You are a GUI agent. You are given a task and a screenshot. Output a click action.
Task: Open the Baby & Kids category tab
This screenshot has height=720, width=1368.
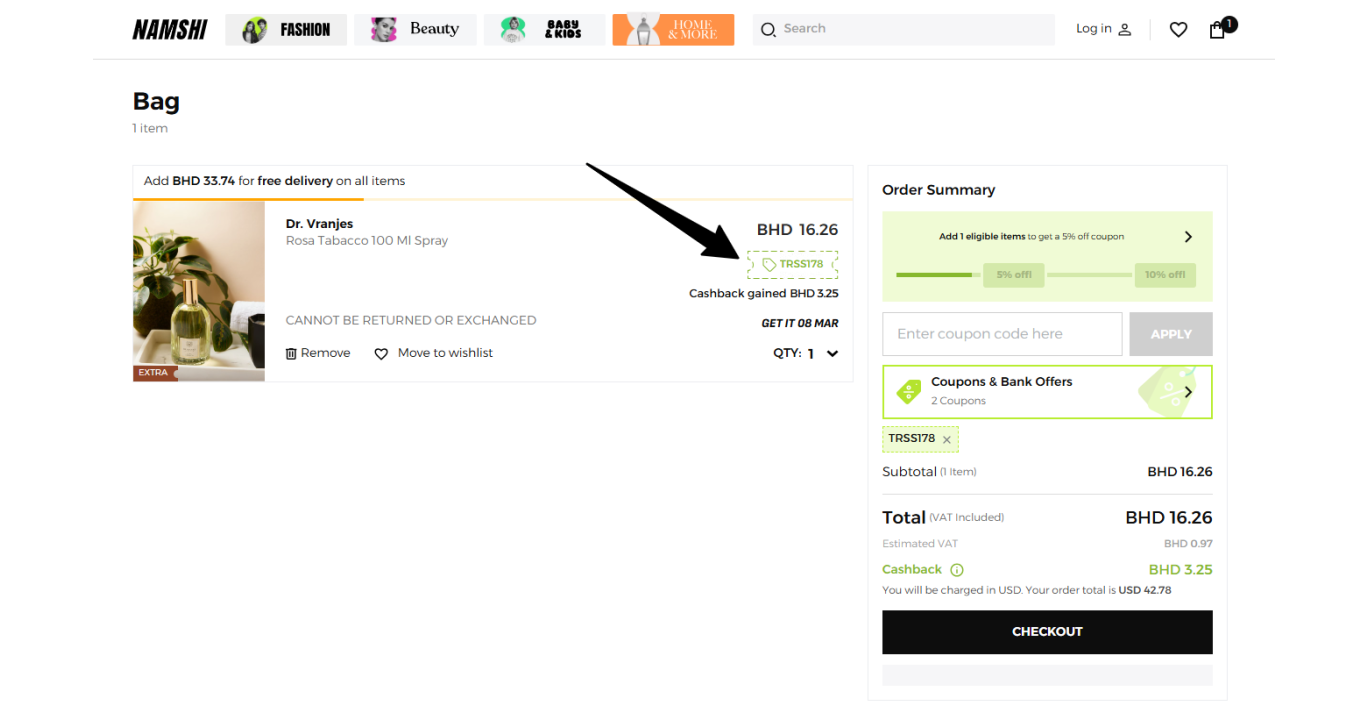click(x=544, y=29)
